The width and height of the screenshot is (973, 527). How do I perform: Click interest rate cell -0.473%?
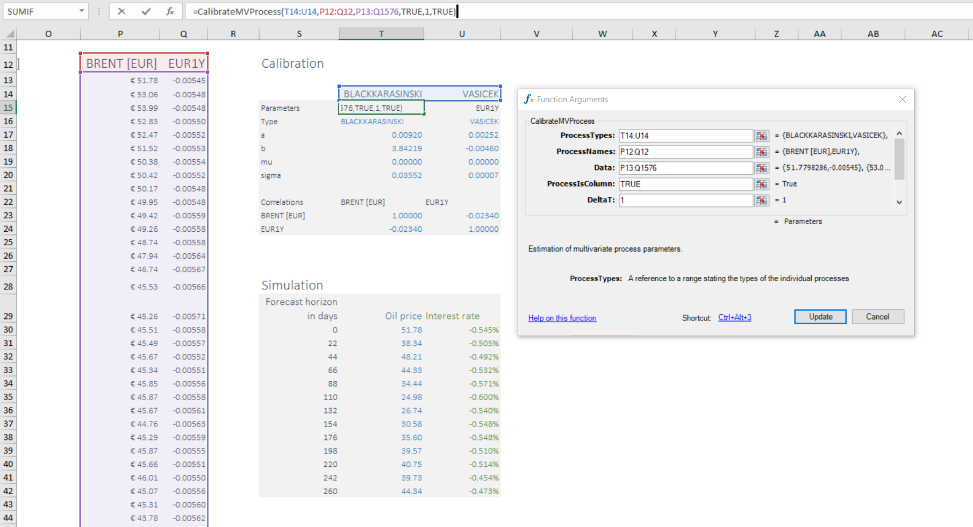(x=462, y=491)
